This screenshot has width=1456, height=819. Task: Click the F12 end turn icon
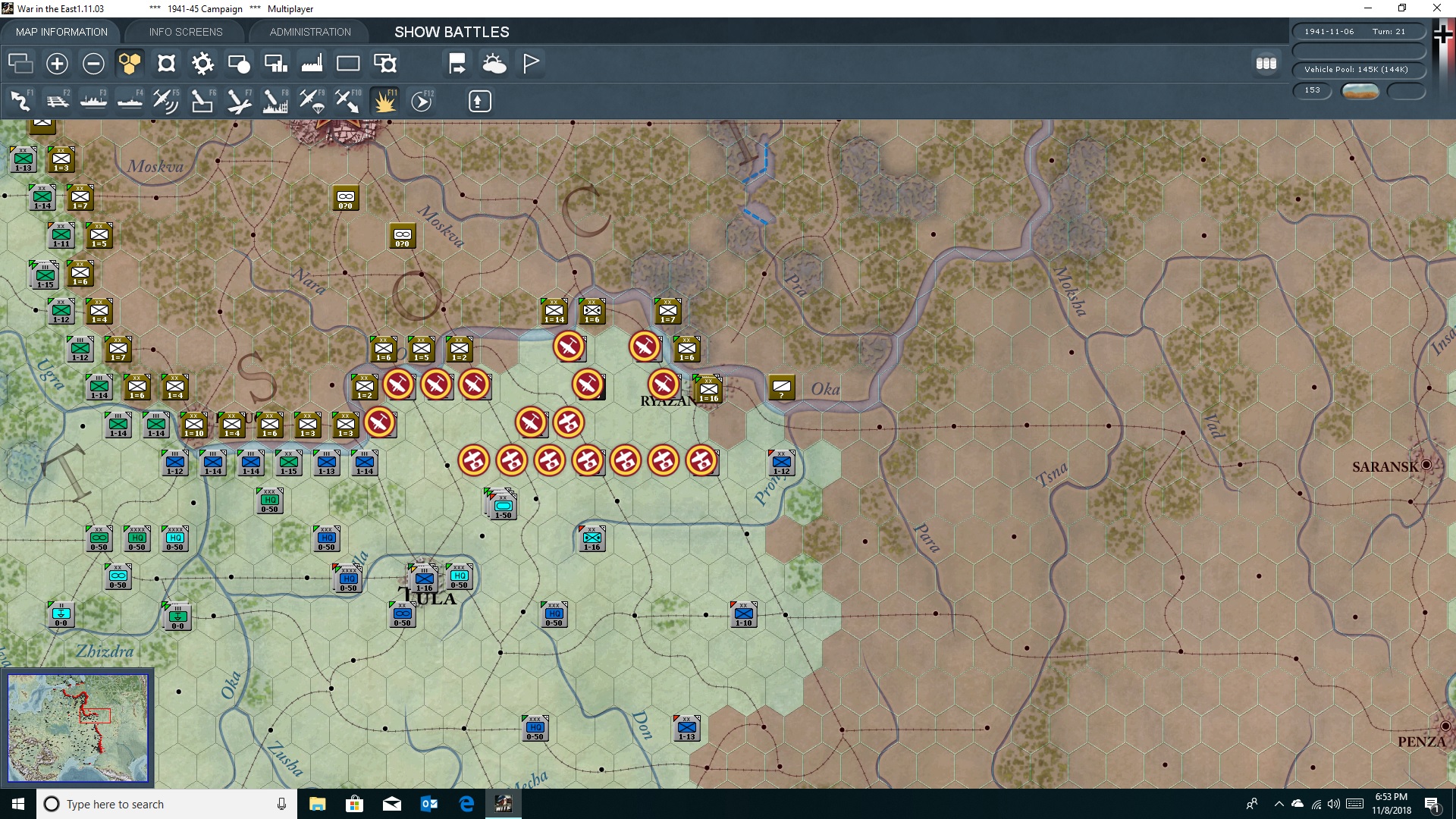[x=422, y=101]
